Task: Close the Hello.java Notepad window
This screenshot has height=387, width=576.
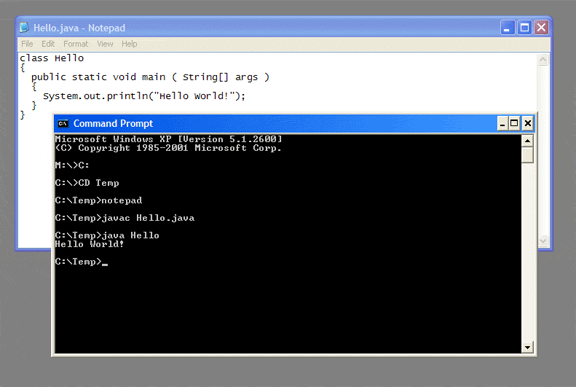Action: (x=541, y=28)
